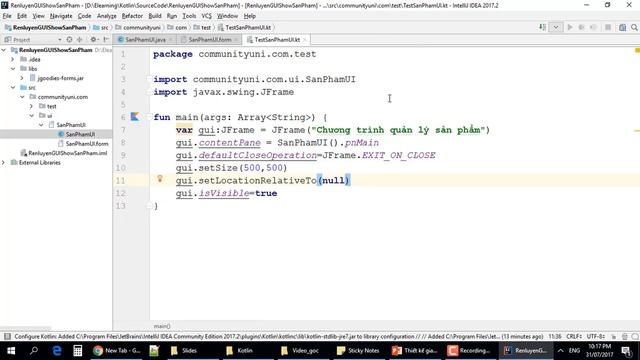The width and height of the screenshot is (640, 360).
Task: Click the Kotlin run gutter icon on line 6
Action: click(x=135, y=117)
